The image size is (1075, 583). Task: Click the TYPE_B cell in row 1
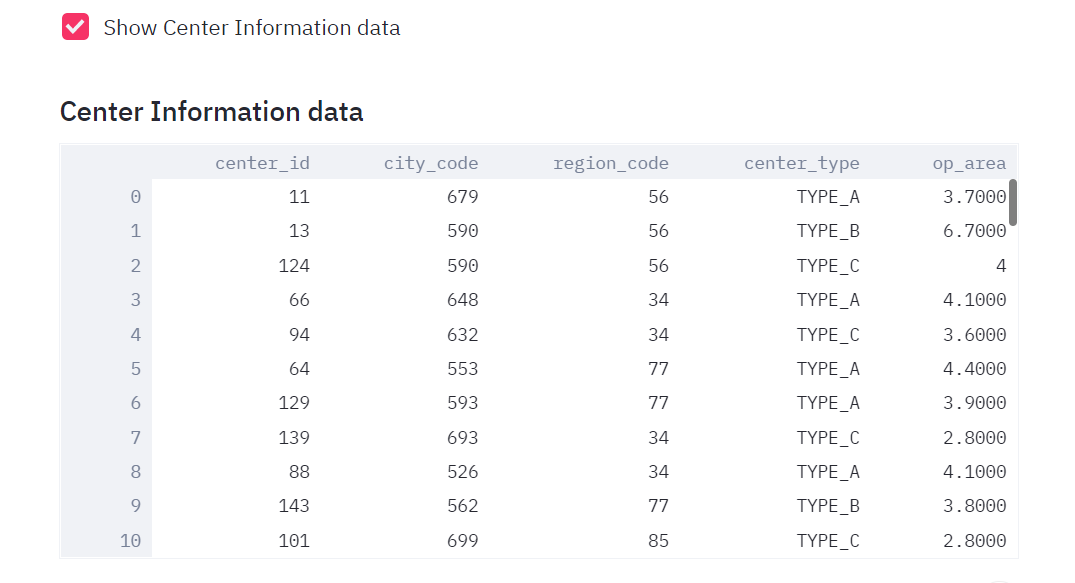pyautogui.click(x=827, y=231)
